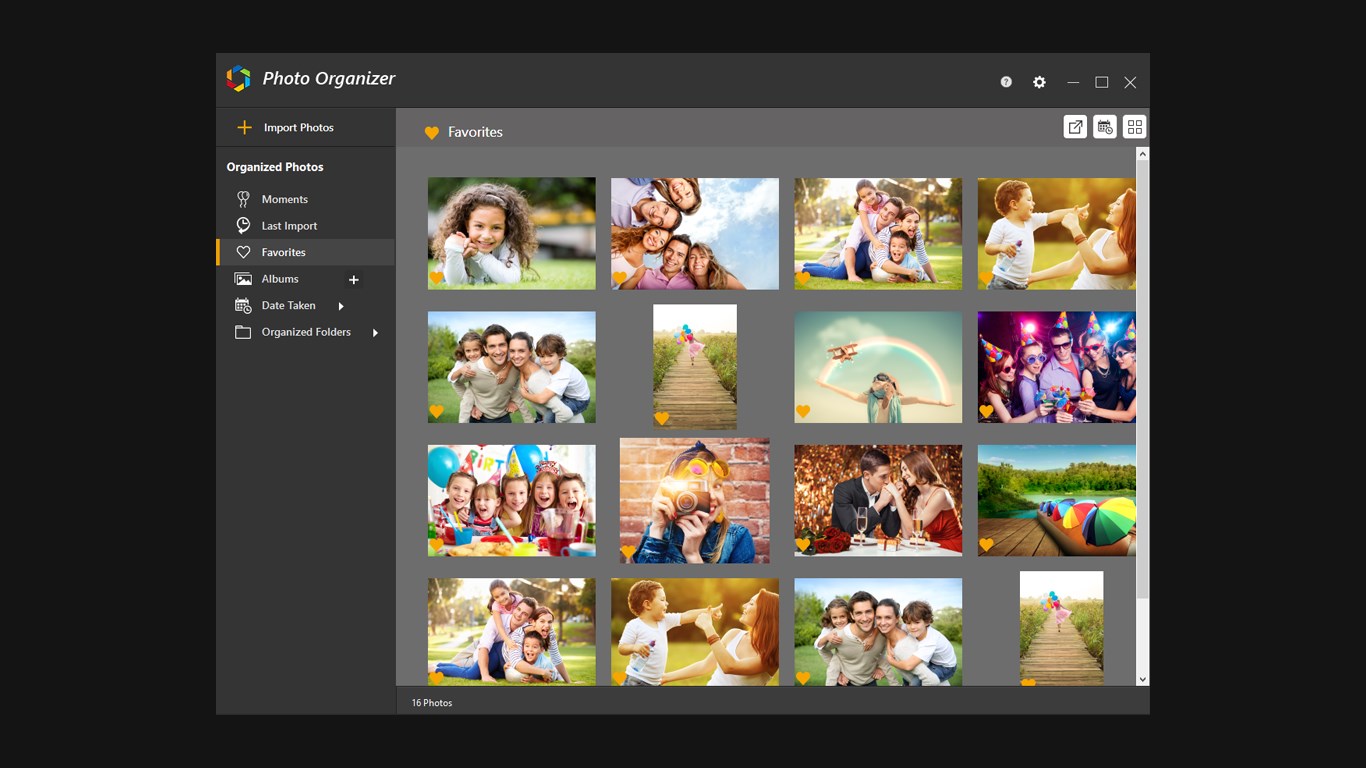Open the girl holding a camera by brick wall
Screen dimensions: 1366x768
(x=695, y=501)
